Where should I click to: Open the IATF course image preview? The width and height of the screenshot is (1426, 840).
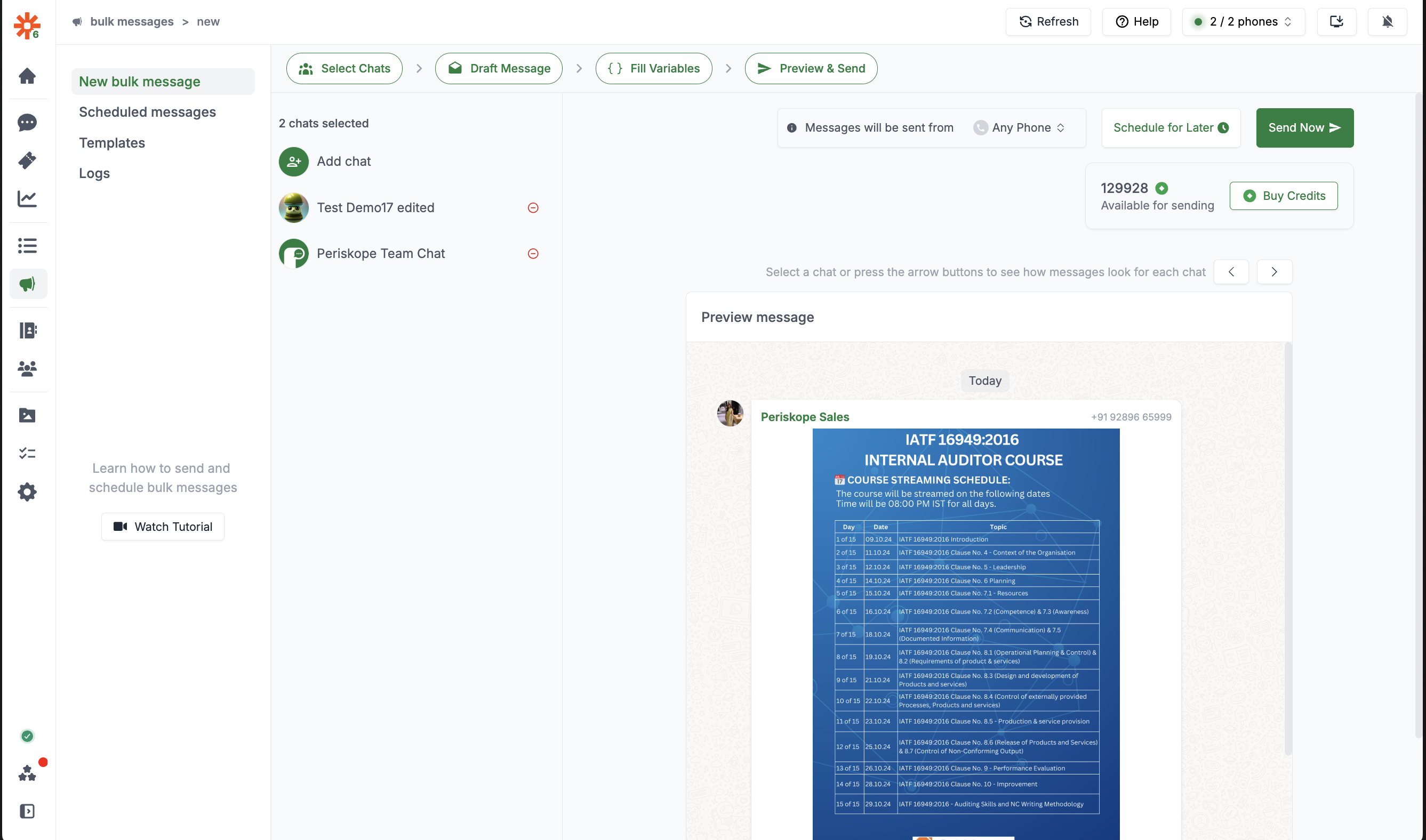[966, 634]
